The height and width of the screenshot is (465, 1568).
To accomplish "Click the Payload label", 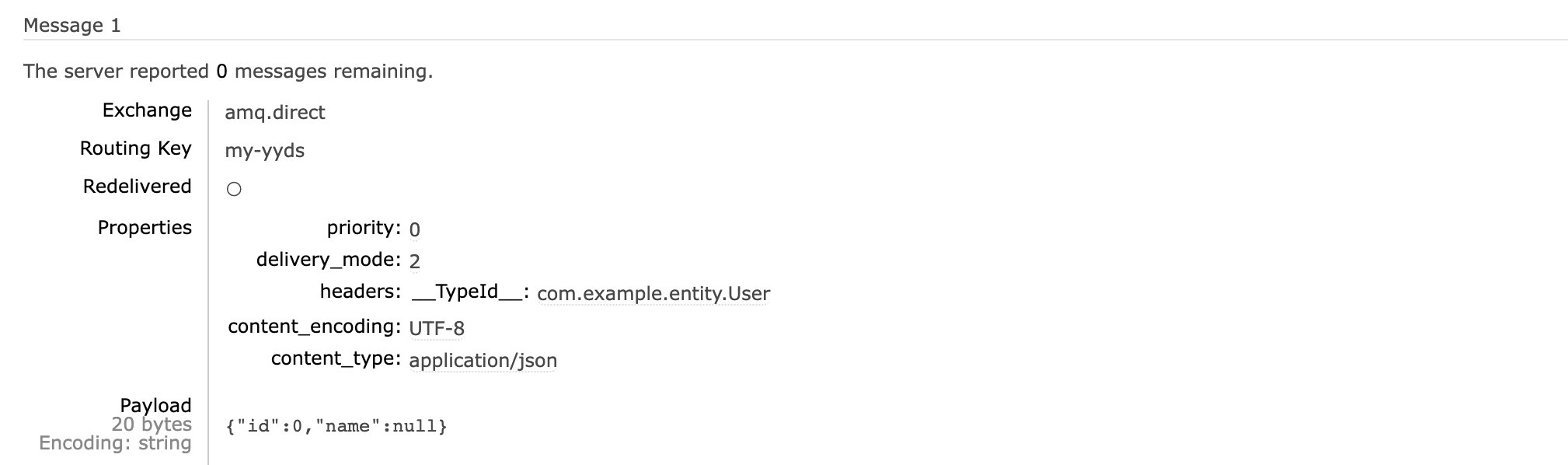I will click(155, 405).
